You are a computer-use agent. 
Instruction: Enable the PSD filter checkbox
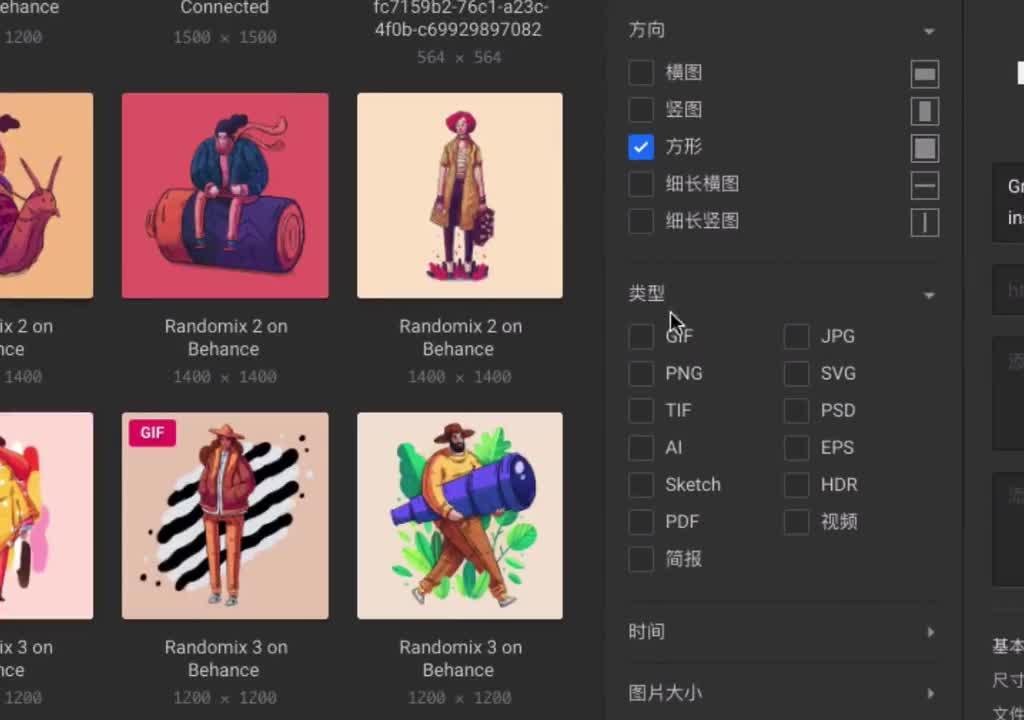796,410
